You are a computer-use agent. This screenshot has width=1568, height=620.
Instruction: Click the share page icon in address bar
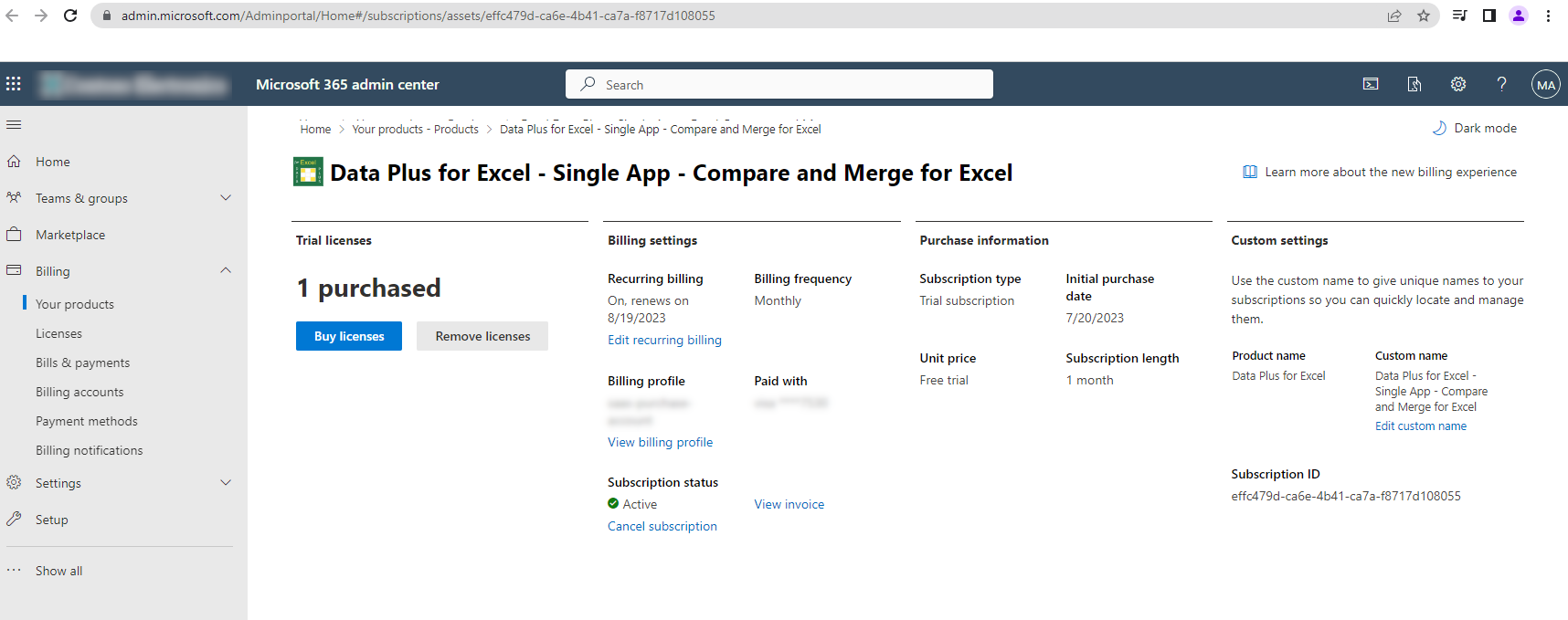[1394, 16]
